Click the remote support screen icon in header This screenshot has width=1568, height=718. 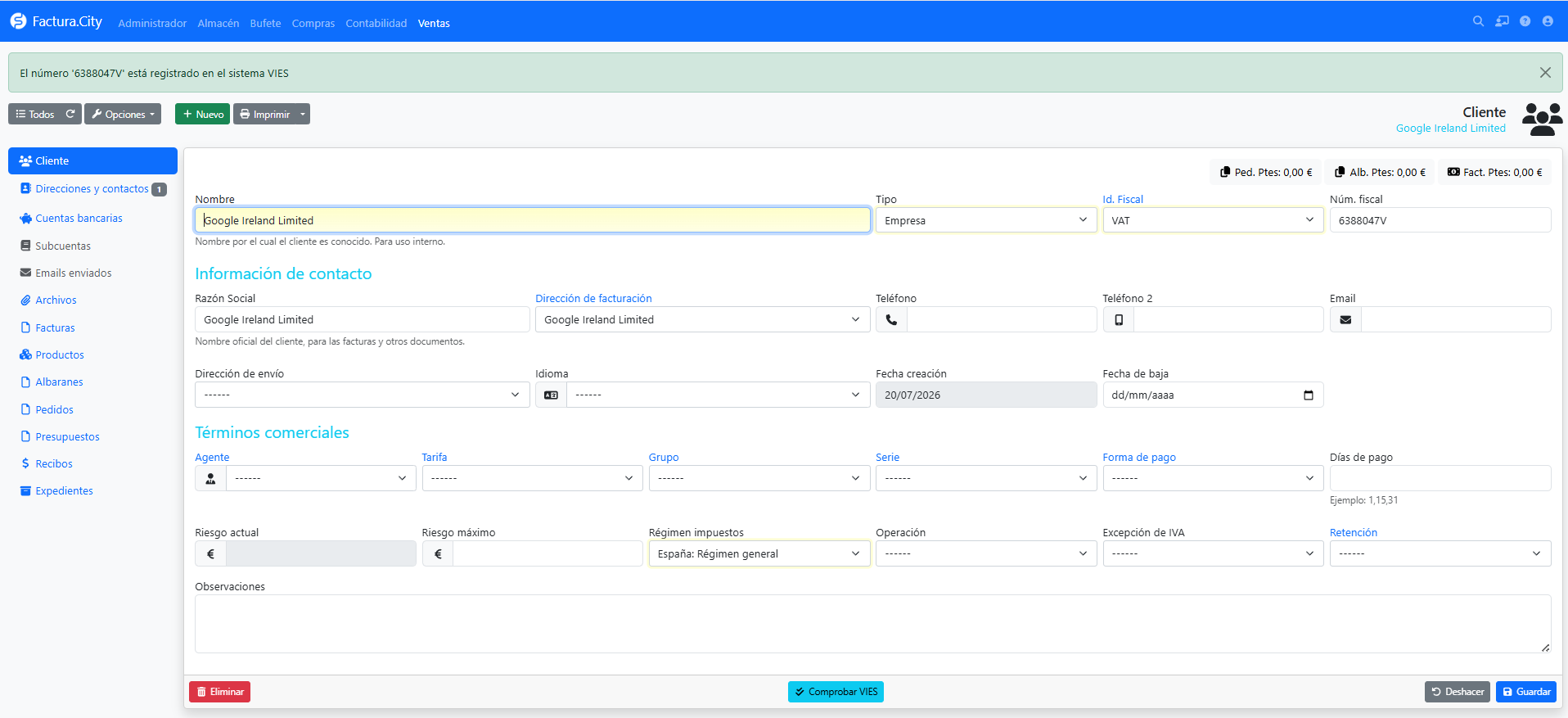(x=1502, y=21)
